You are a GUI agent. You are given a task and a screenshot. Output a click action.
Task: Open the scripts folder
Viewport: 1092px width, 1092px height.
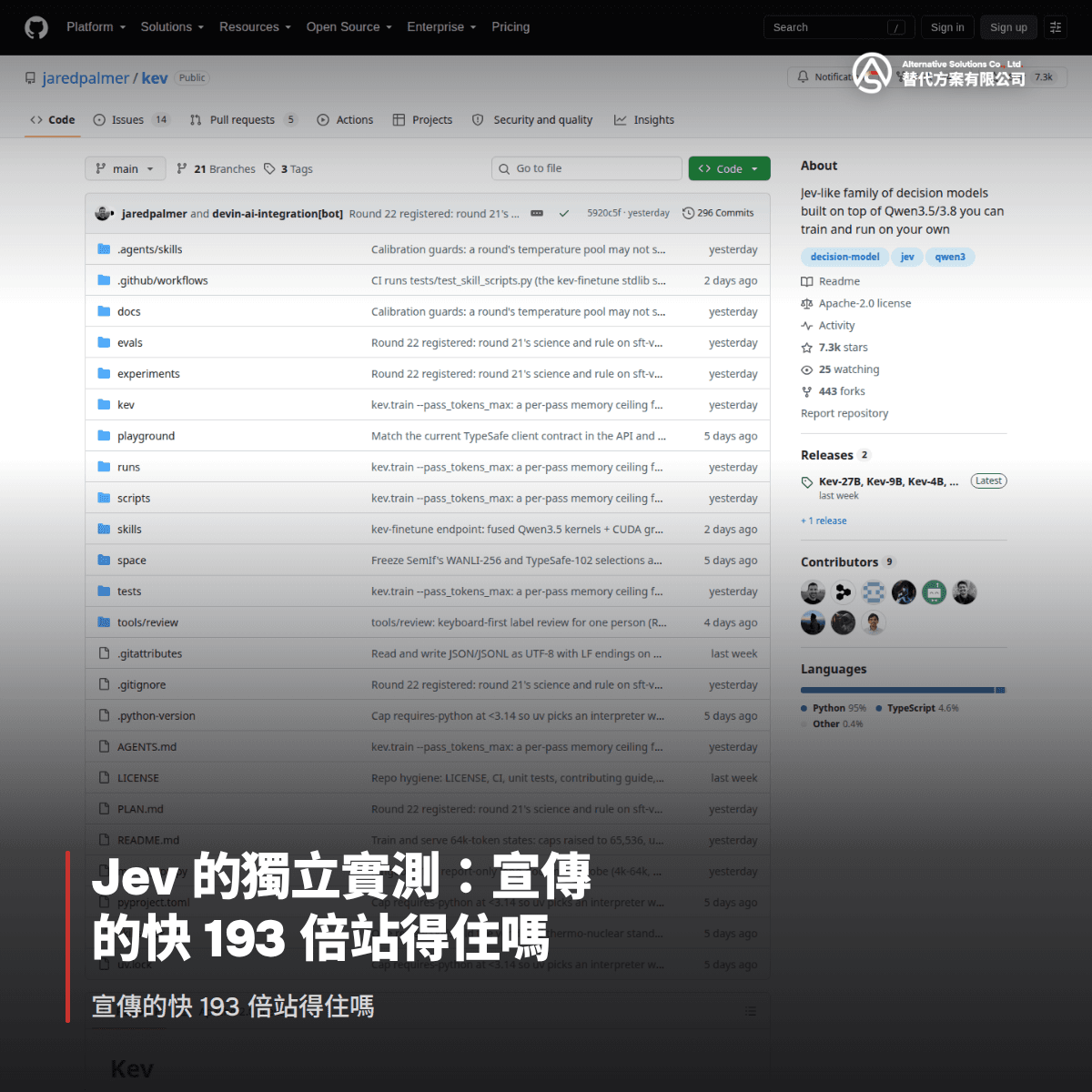click(x=134, y=498)
